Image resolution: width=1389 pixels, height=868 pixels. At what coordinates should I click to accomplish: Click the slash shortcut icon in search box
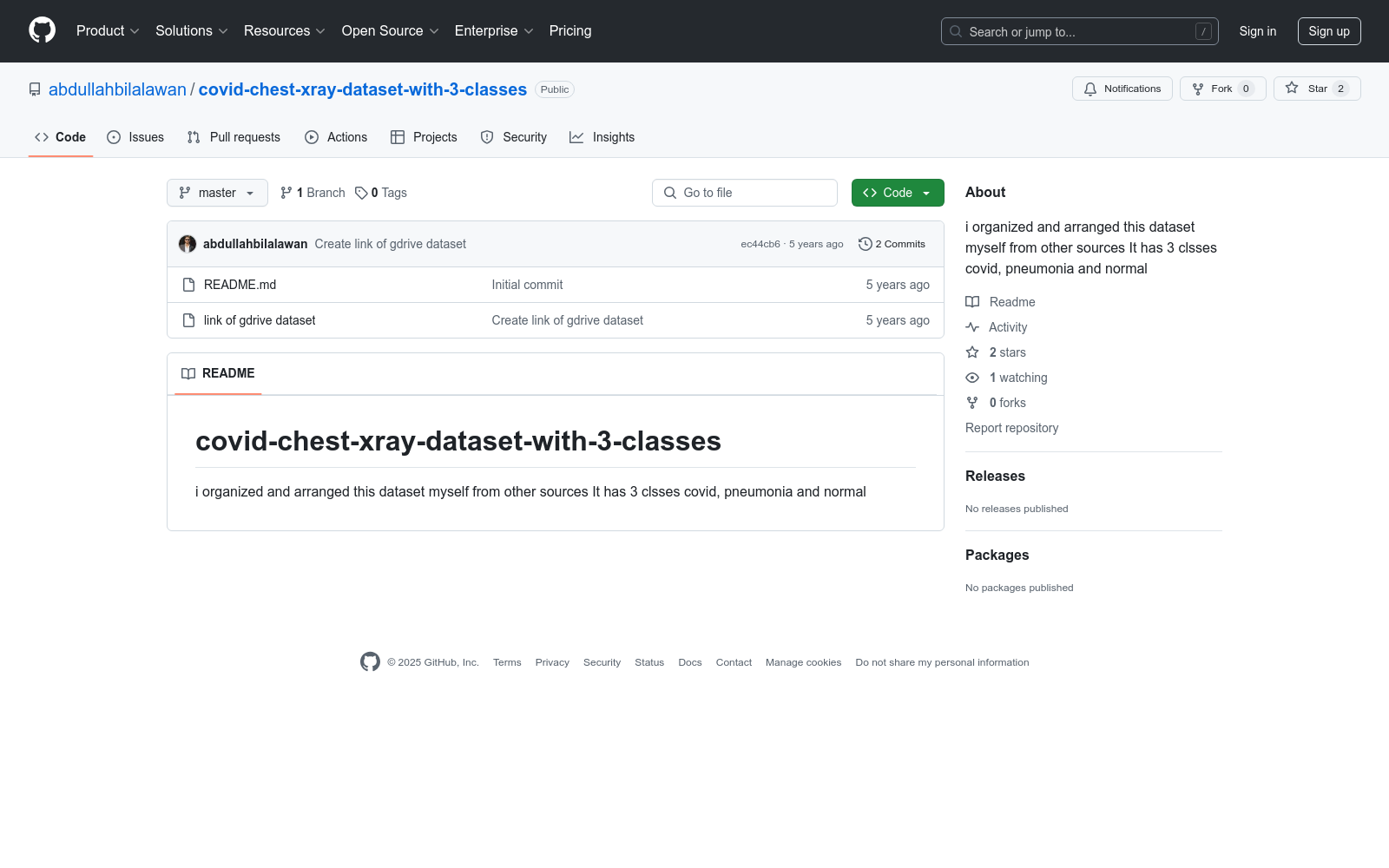point(1203,31)
